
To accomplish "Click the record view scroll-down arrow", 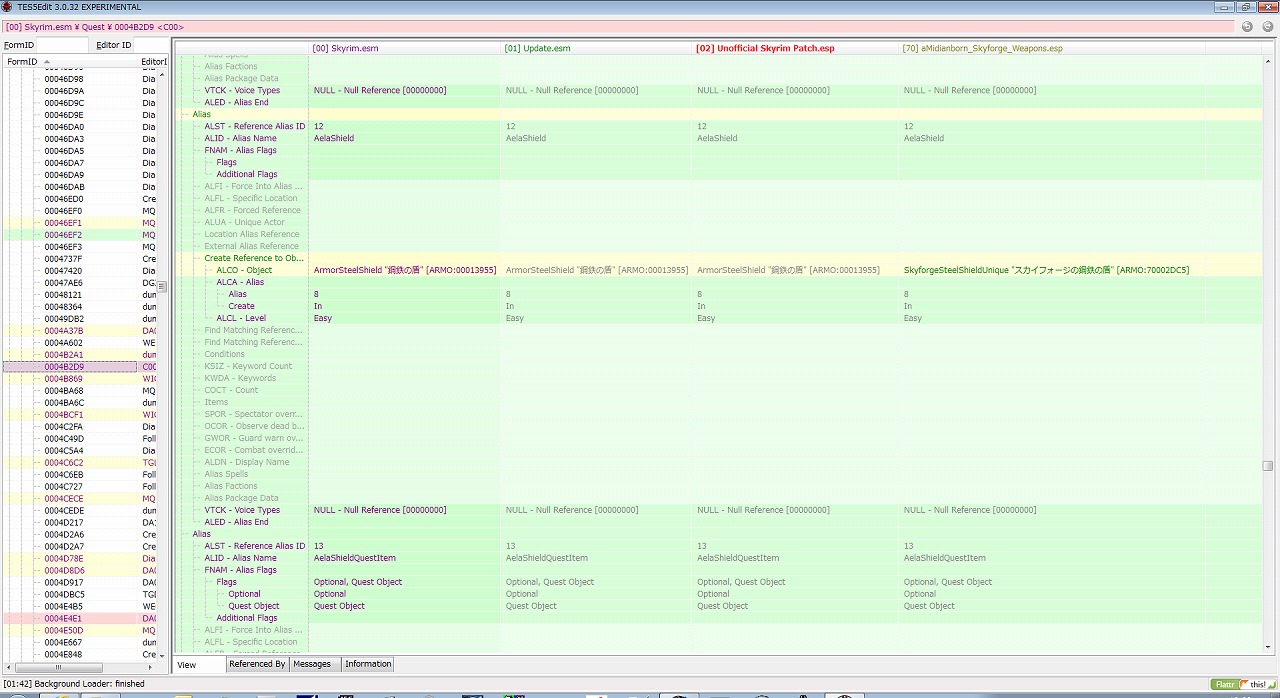I will point(1267,649).
